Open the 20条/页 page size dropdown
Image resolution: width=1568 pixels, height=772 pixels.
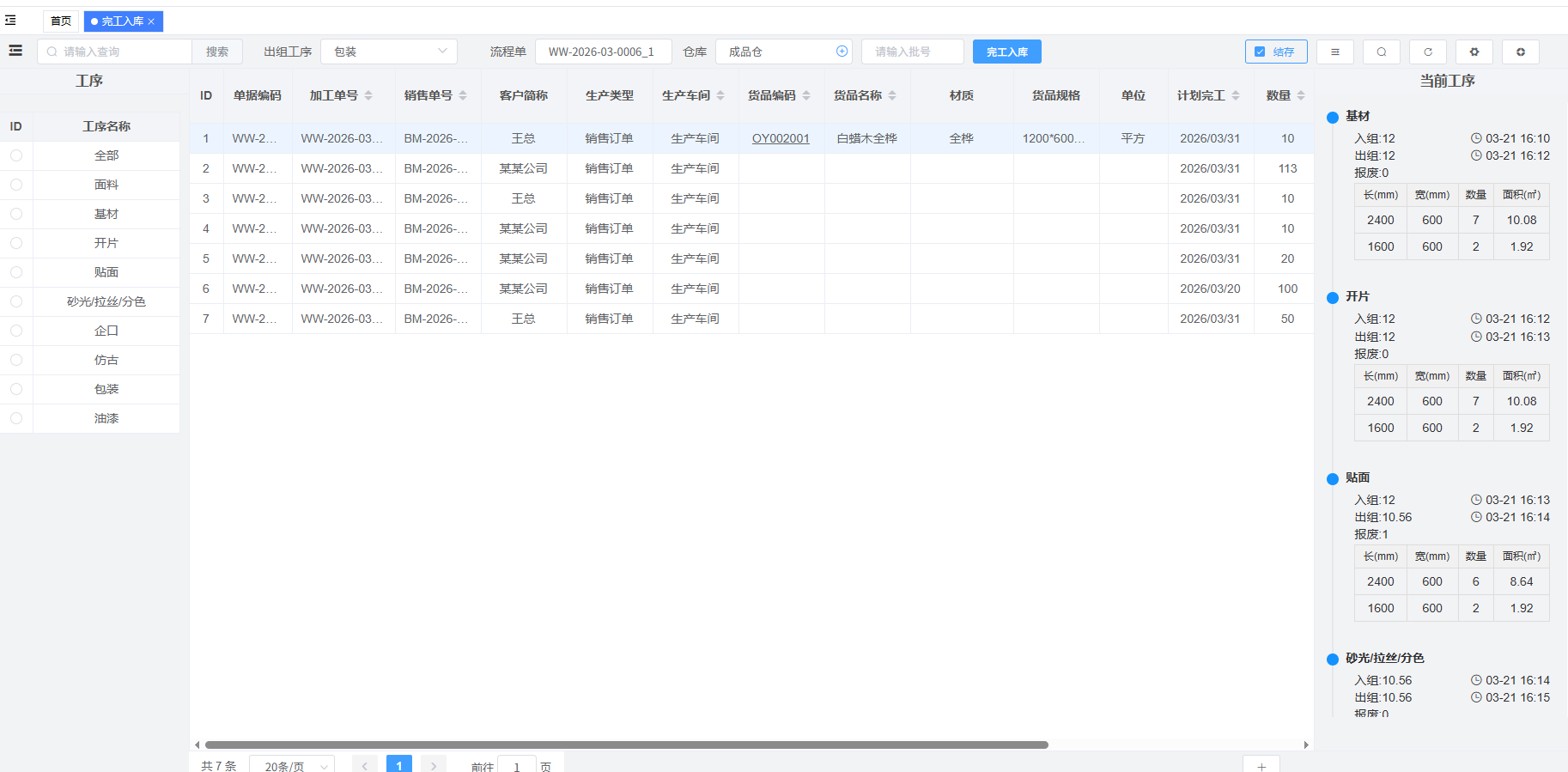[x=292, y=765]
